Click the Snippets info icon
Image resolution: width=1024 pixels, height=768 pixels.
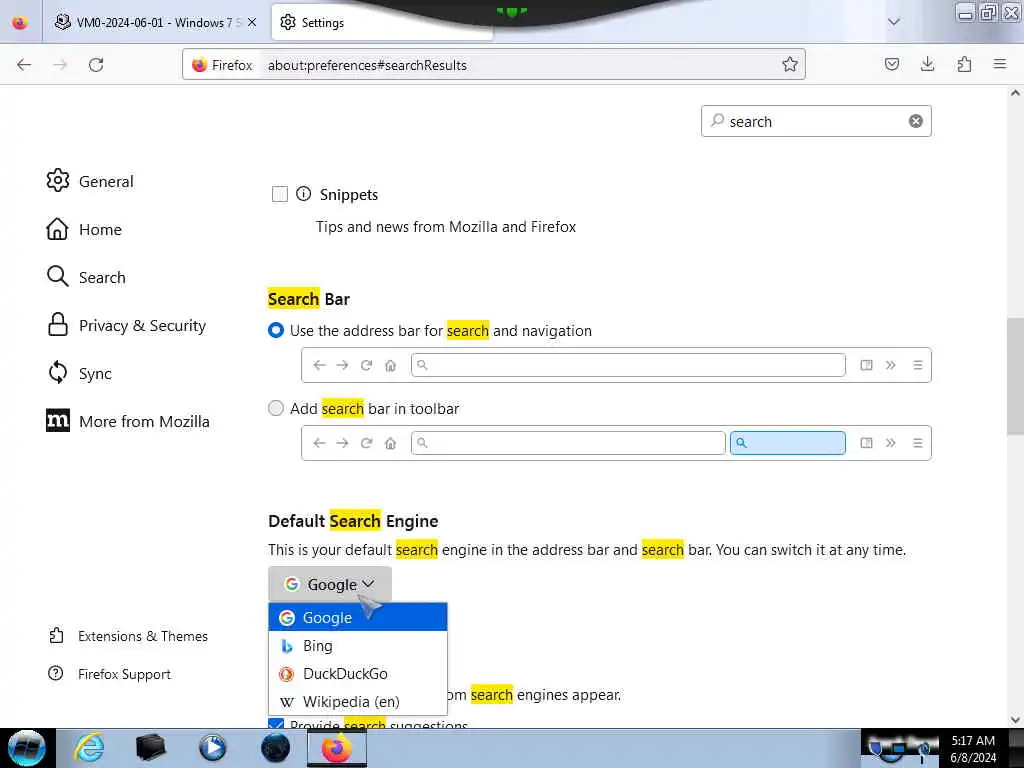pos(303,193)
